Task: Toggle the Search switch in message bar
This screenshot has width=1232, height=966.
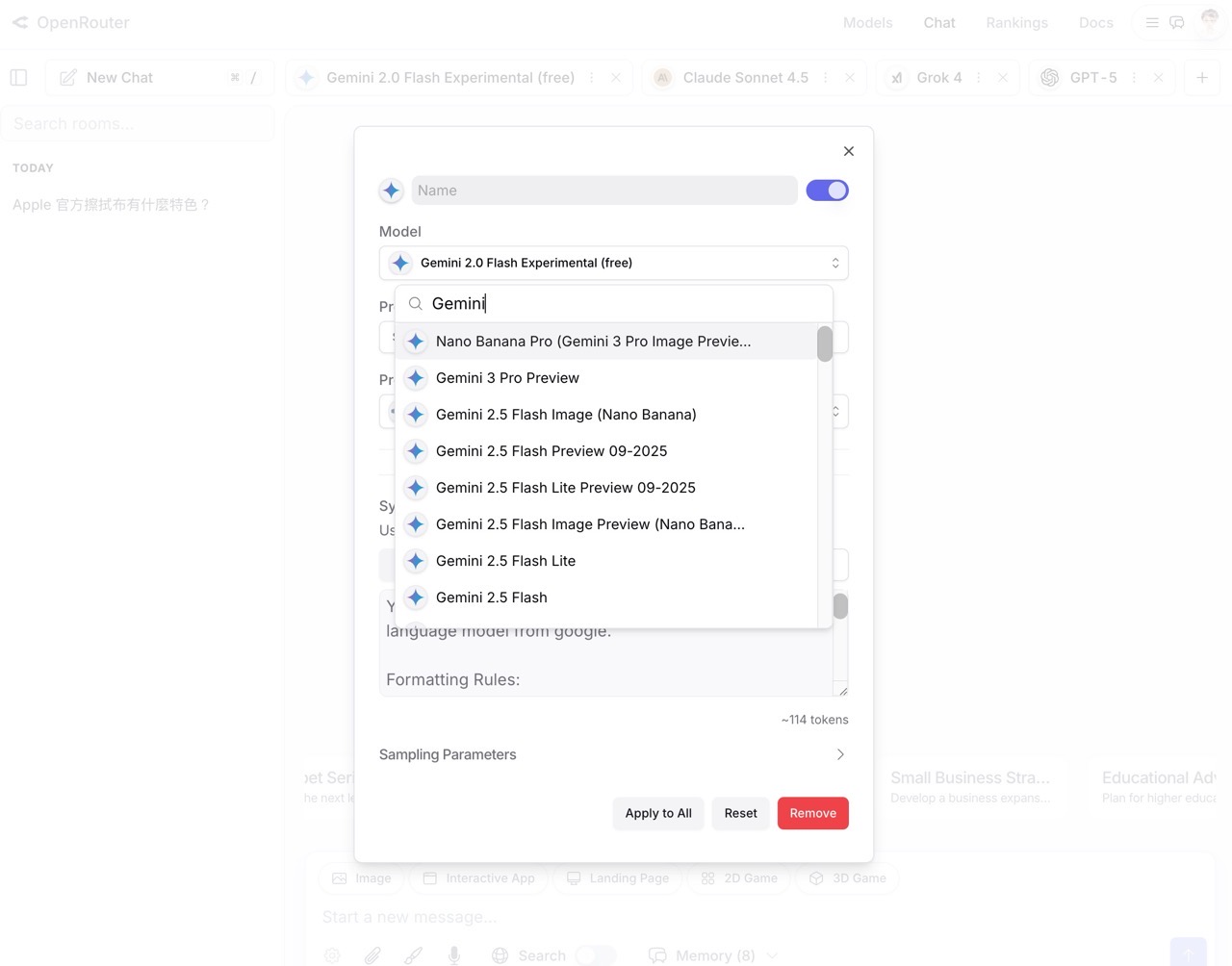Action: click(595, 955)
